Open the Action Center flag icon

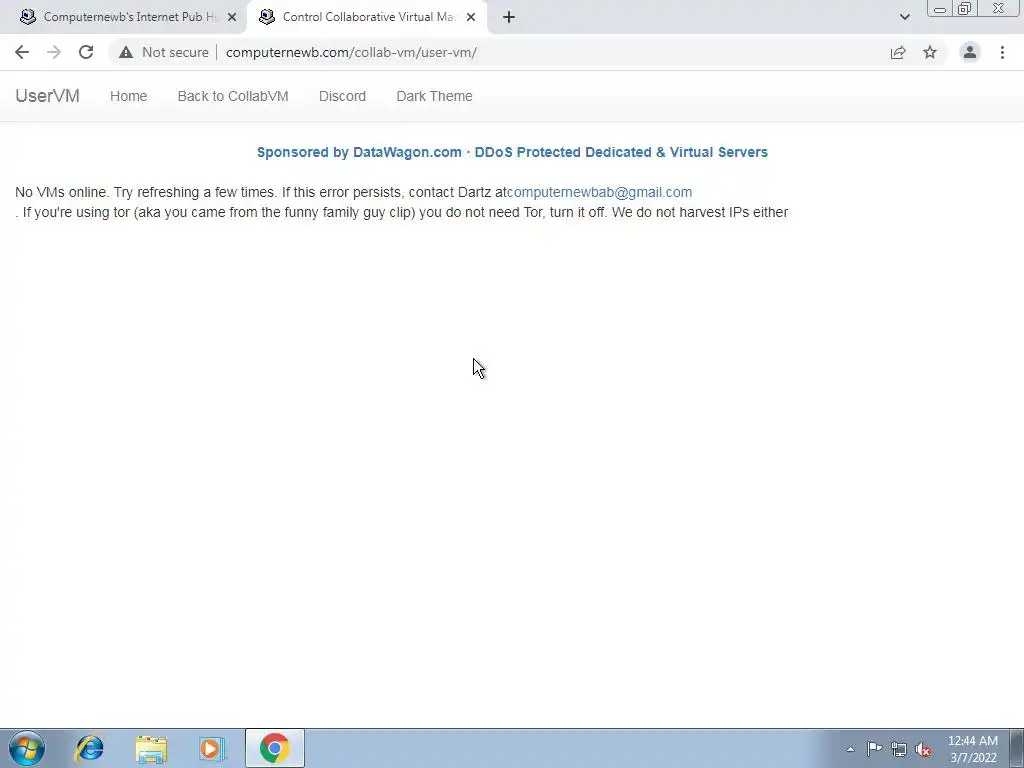874,749
